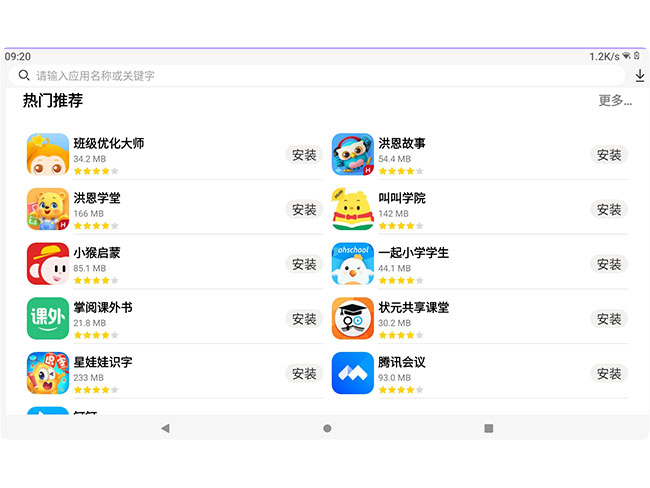The width and height of the screenshot is (650, 488).
Task: Tap the 叫叫学院 yellow duck icon
Action: [x=352, y=209]
